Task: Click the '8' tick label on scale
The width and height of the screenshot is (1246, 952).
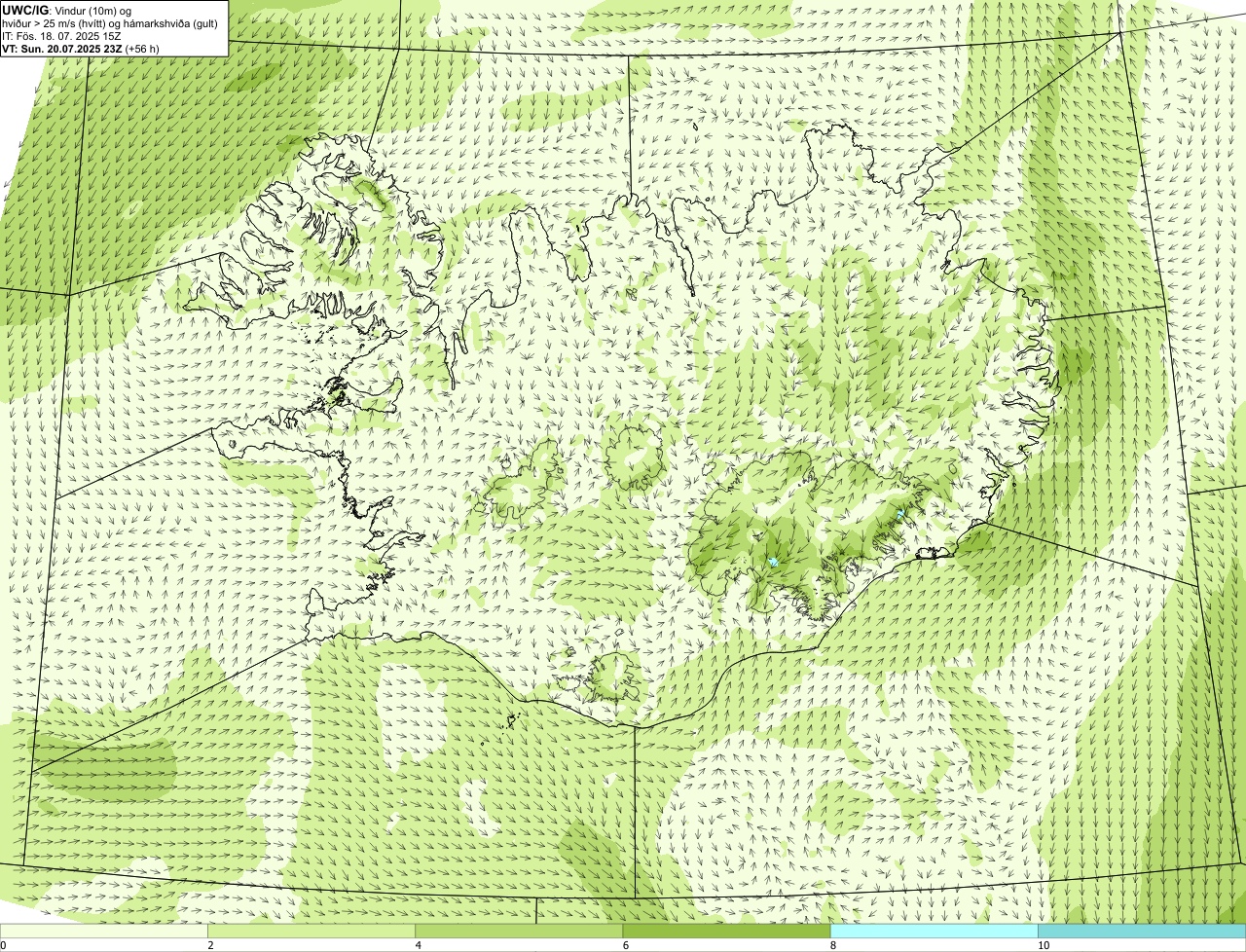Action: [x=832, y=945]
